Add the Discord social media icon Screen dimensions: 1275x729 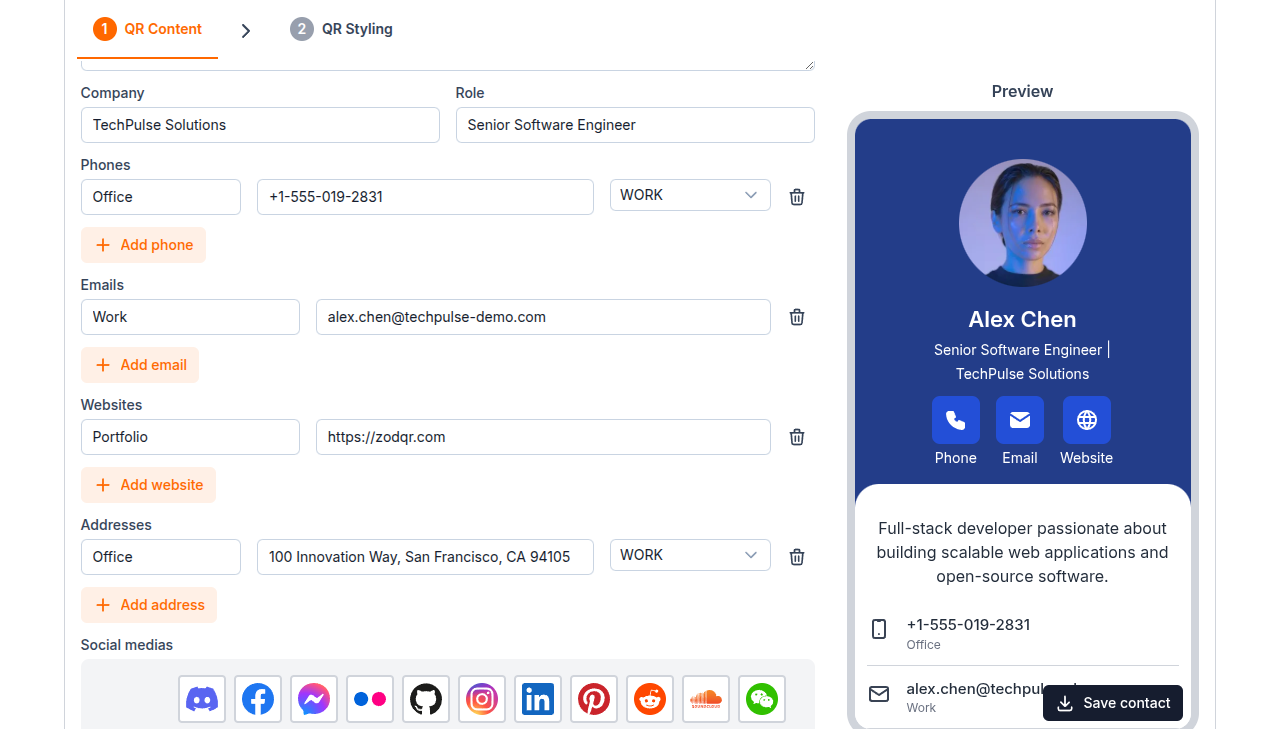pos(202,699)
